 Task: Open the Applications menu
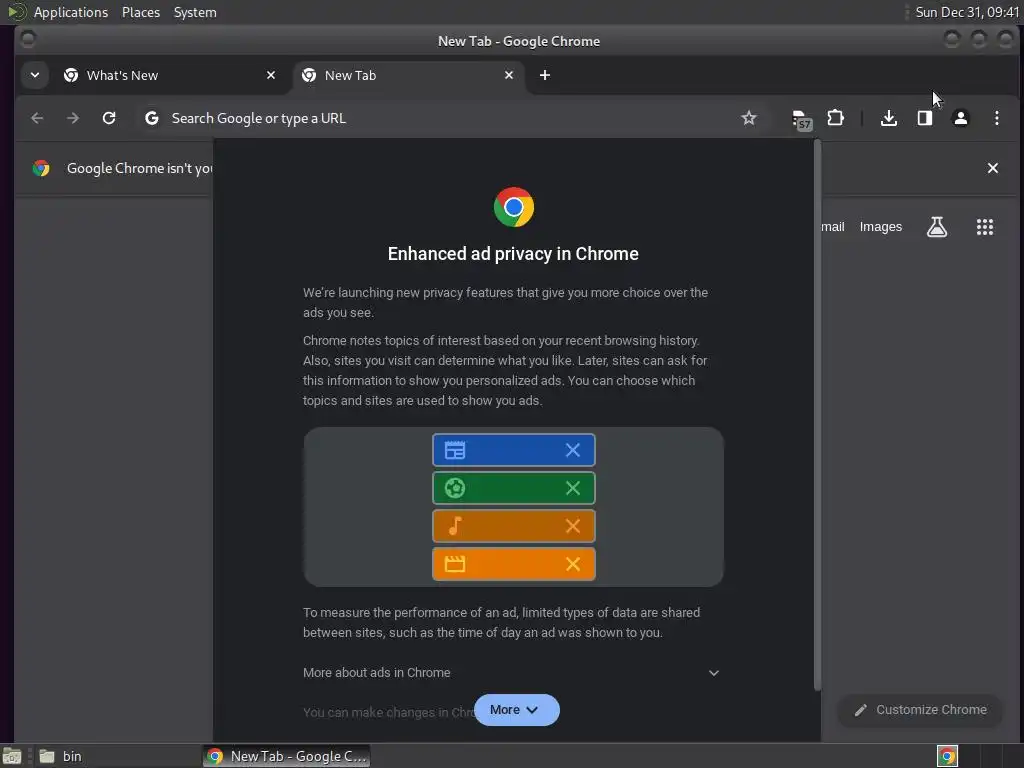tap(71, 12)
